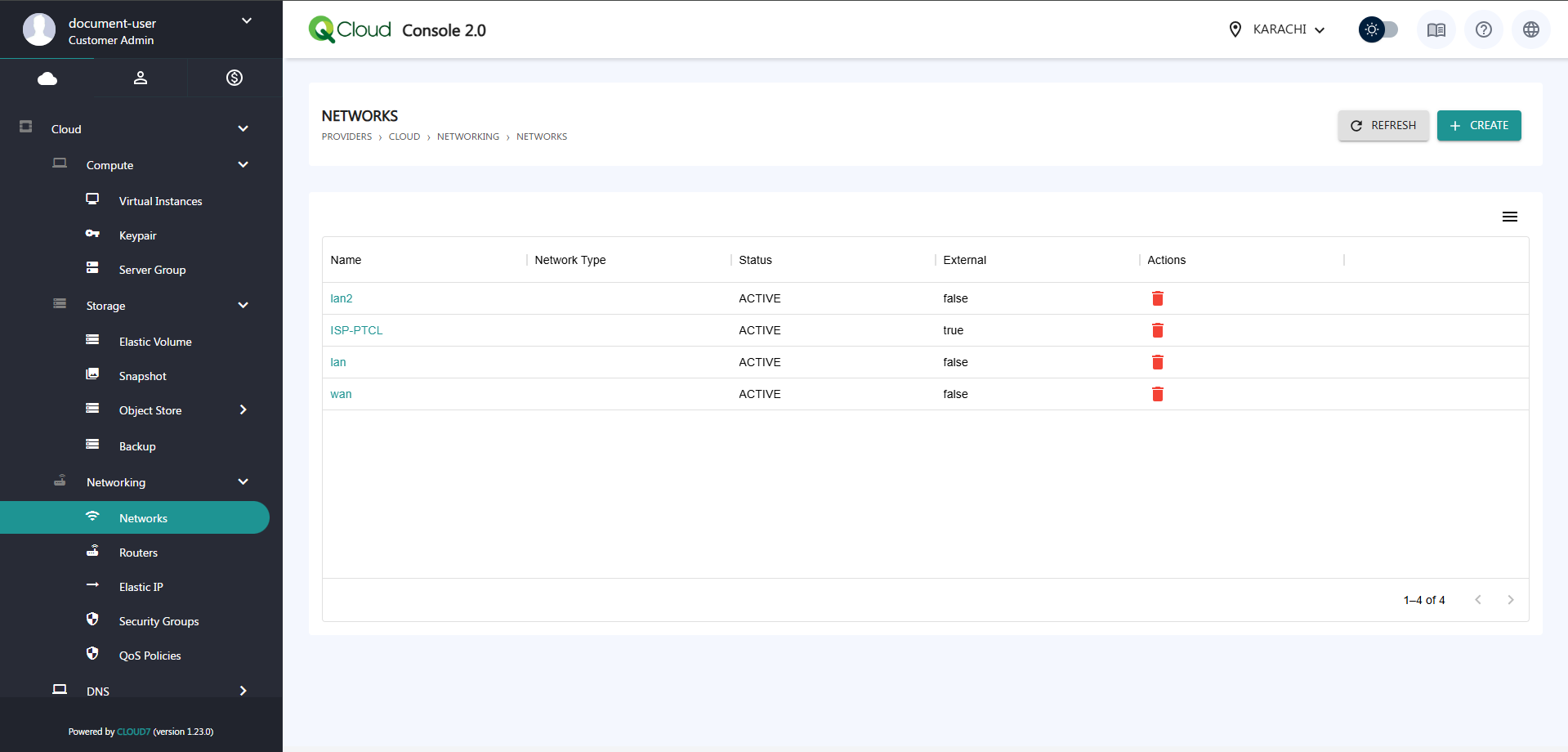Delete the lan2 network
Viewport: 1568px width, 752px height.
coord(1157,298)
